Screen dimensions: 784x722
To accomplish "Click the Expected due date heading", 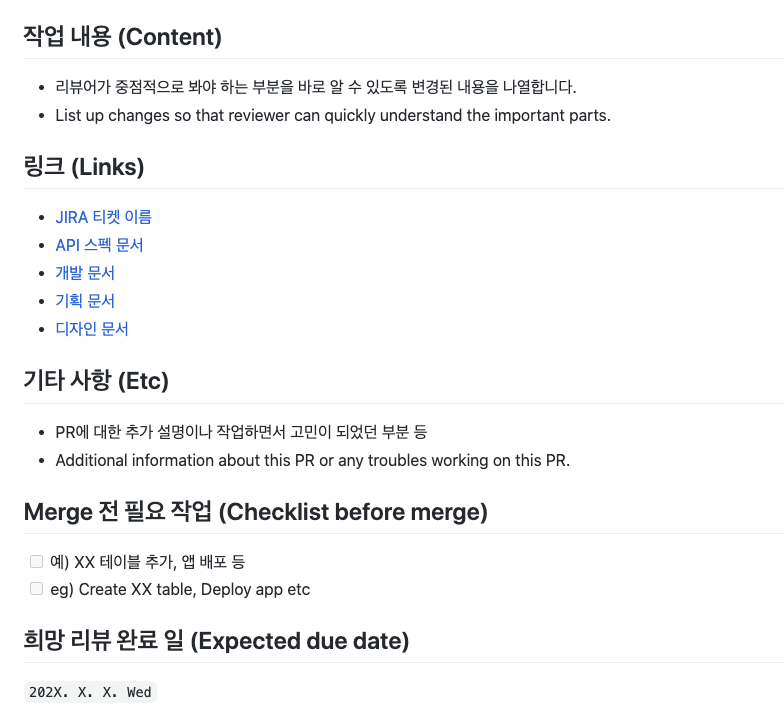I will pos(216,640).
